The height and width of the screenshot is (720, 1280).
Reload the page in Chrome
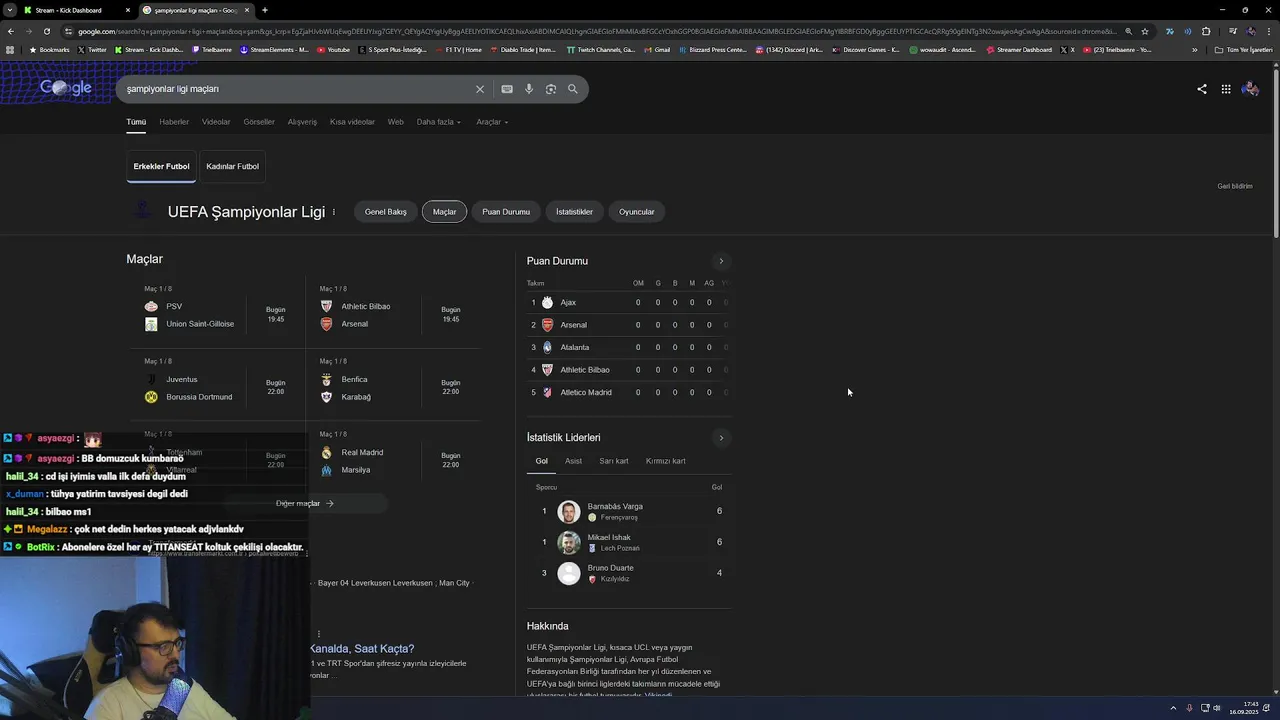[47, 31]
